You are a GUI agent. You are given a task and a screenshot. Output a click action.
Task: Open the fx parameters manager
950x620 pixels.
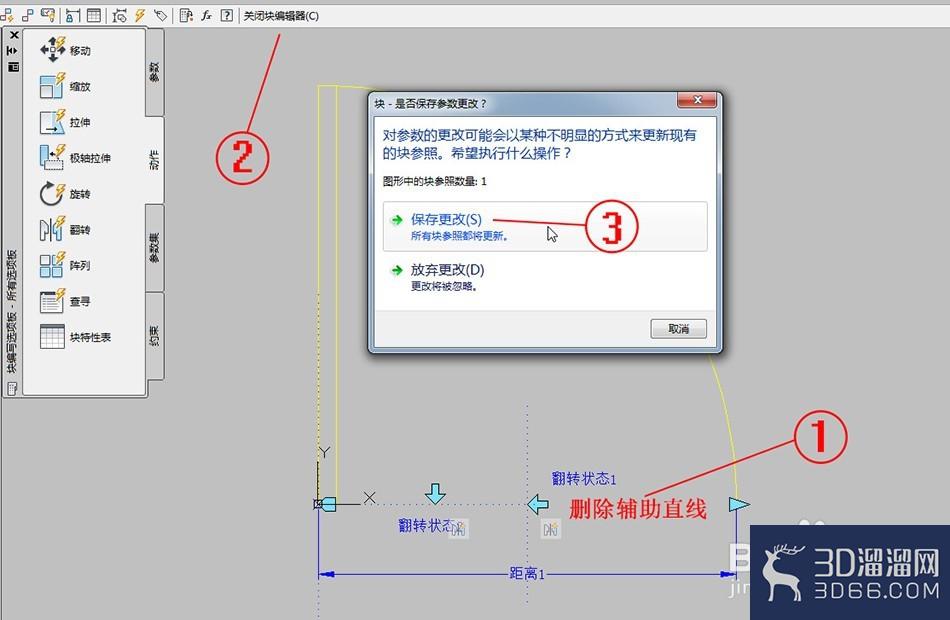[x=207, y=15]
